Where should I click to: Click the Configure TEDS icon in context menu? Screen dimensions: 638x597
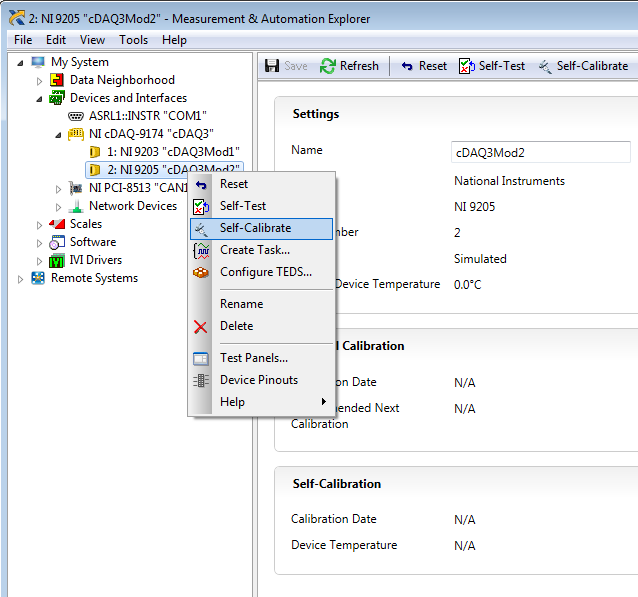(201, 272)
